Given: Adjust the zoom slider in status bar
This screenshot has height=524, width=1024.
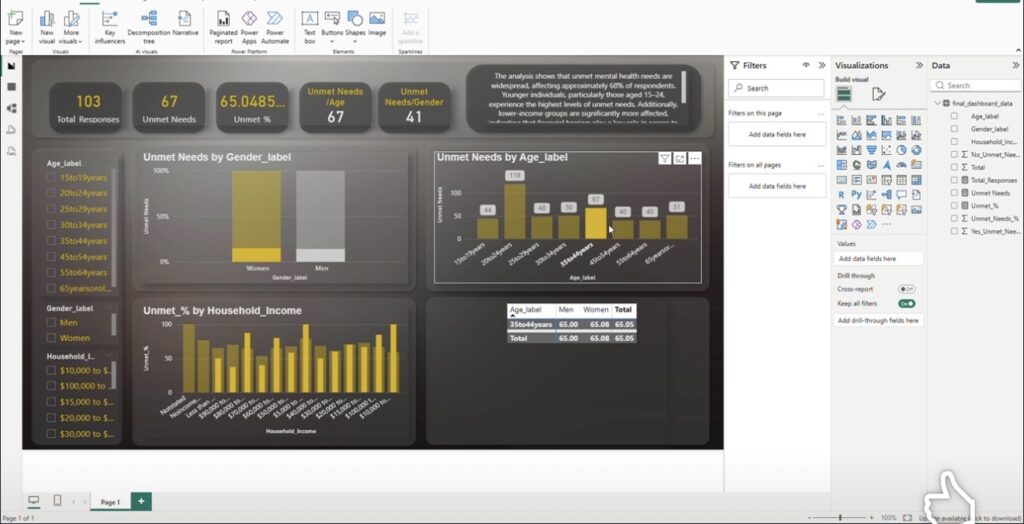Looking at the screenshot, I should 840,517.
